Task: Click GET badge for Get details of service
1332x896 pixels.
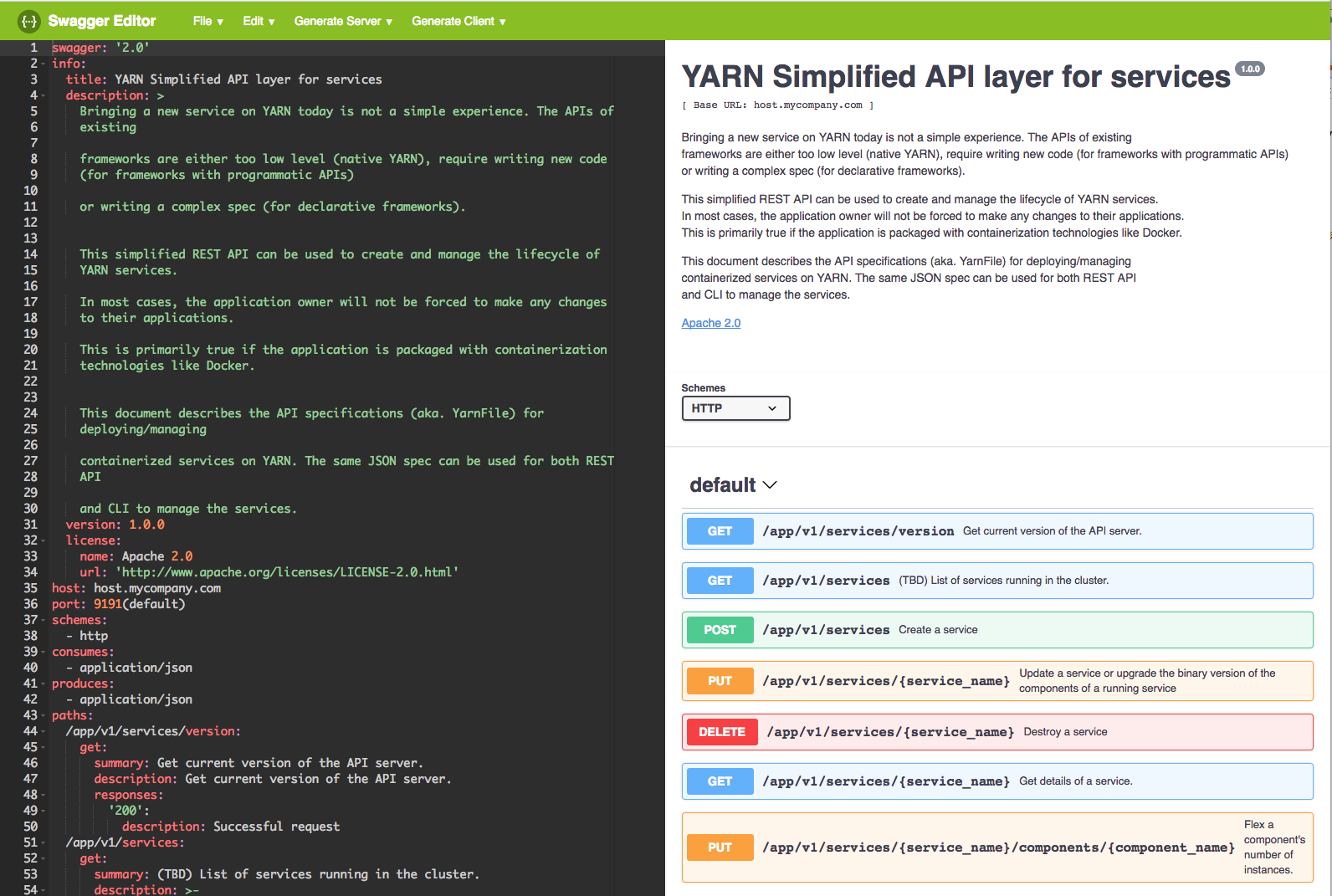Action: [720, 781]
